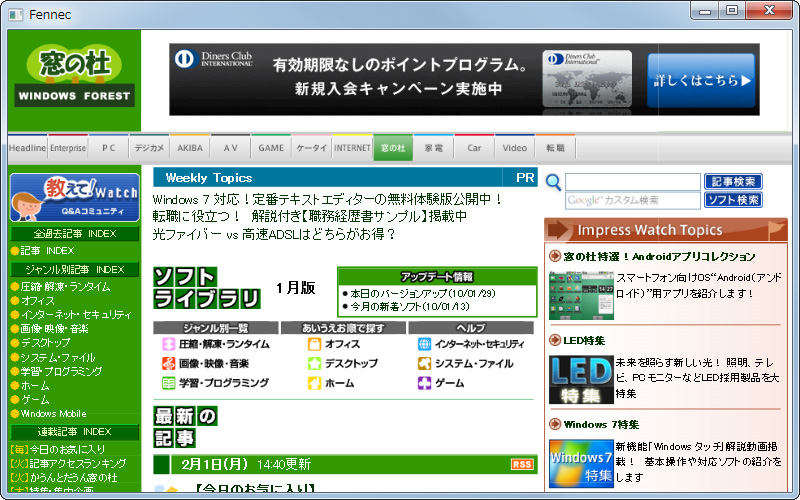The width and height of the screenshot is (800, 500).
Task: Click the ジャンル別一覧 header tab
Action: point(216,328)
